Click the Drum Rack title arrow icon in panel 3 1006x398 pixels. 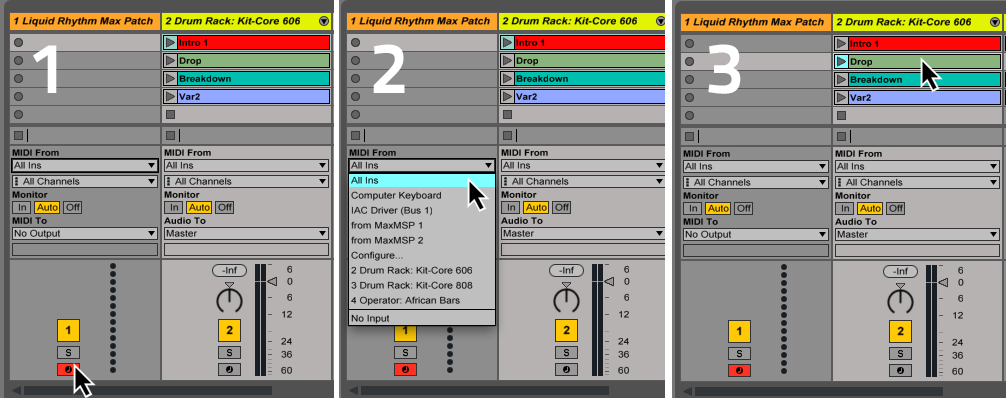point(994,22)
